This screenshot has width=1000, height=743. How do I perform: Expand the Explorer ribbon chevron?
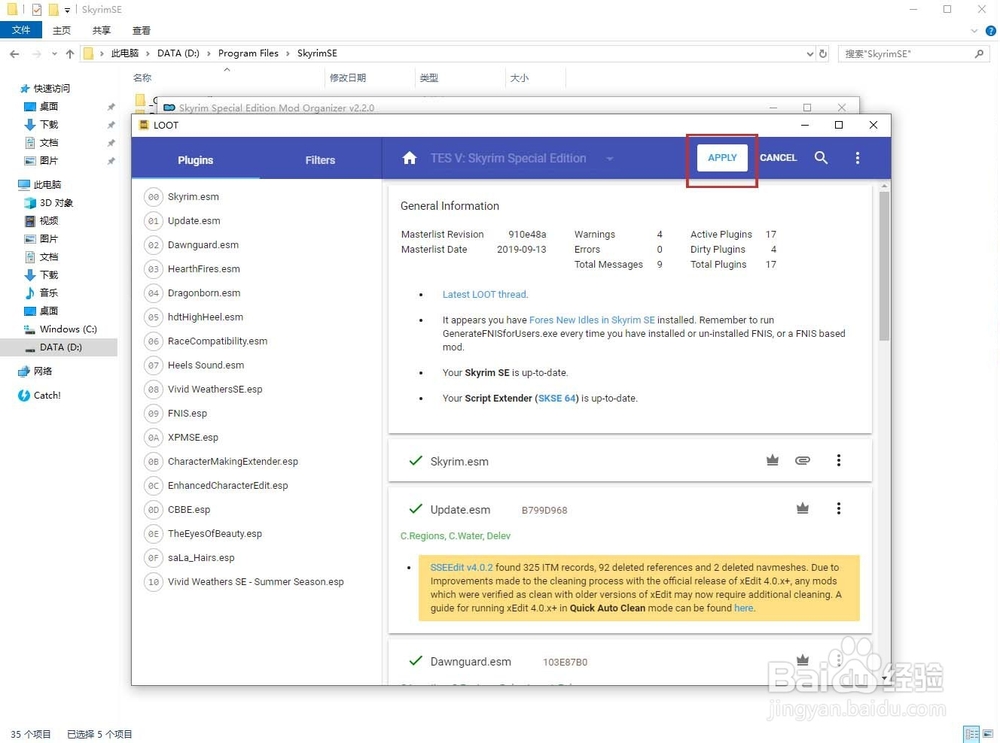click(x=974, y=31)
